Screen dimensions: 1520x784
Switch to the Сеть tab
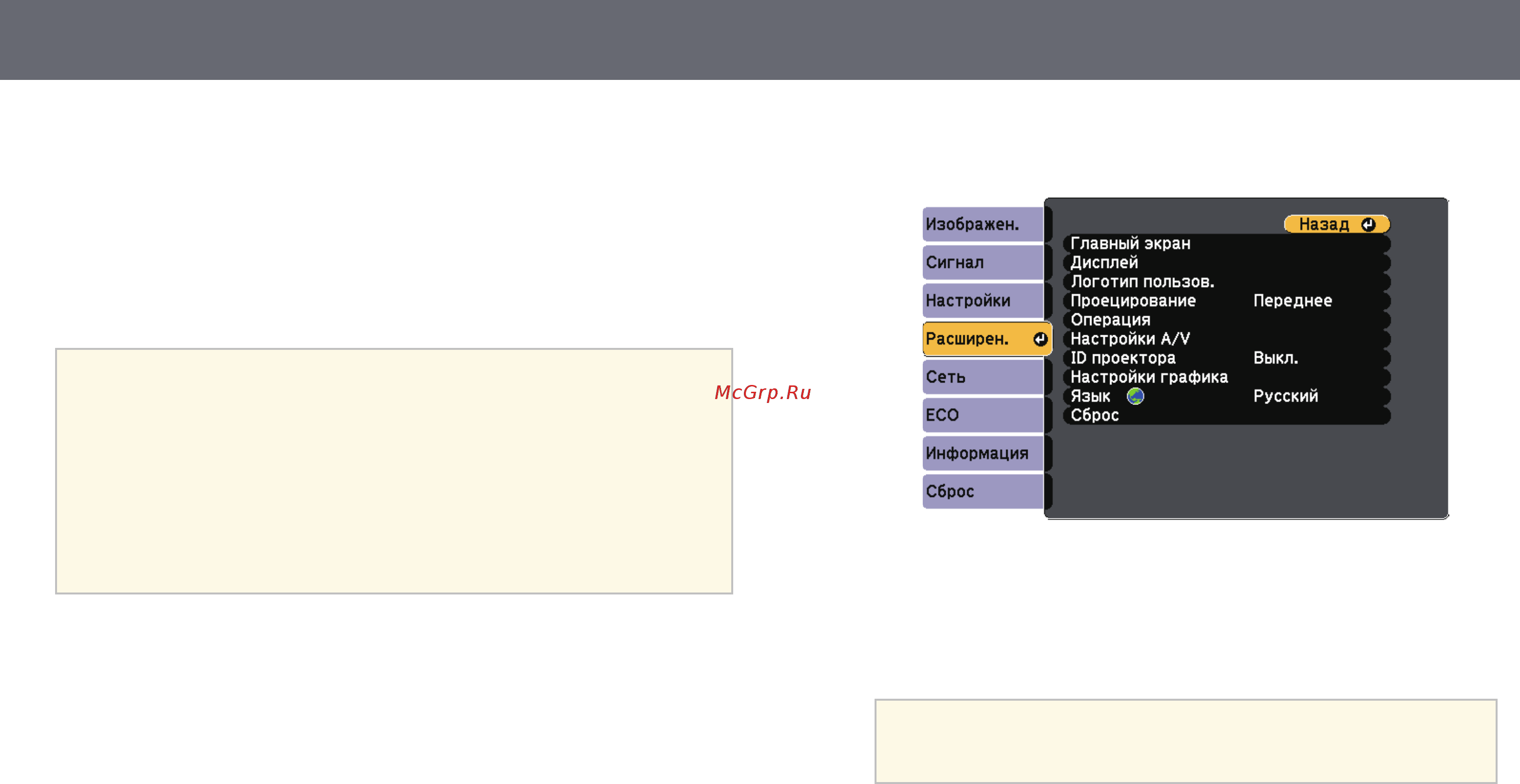[983, 377]
